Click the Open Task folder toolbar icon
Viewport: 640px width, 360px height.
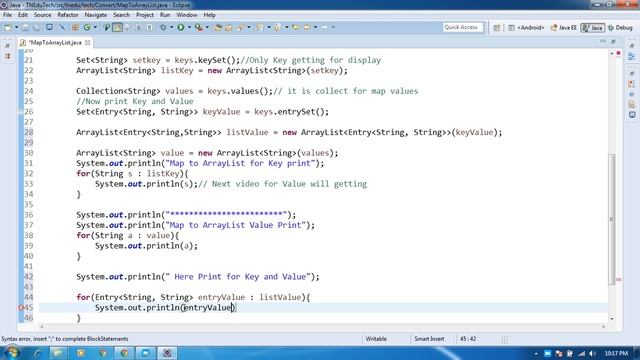(x=229, y=27)
